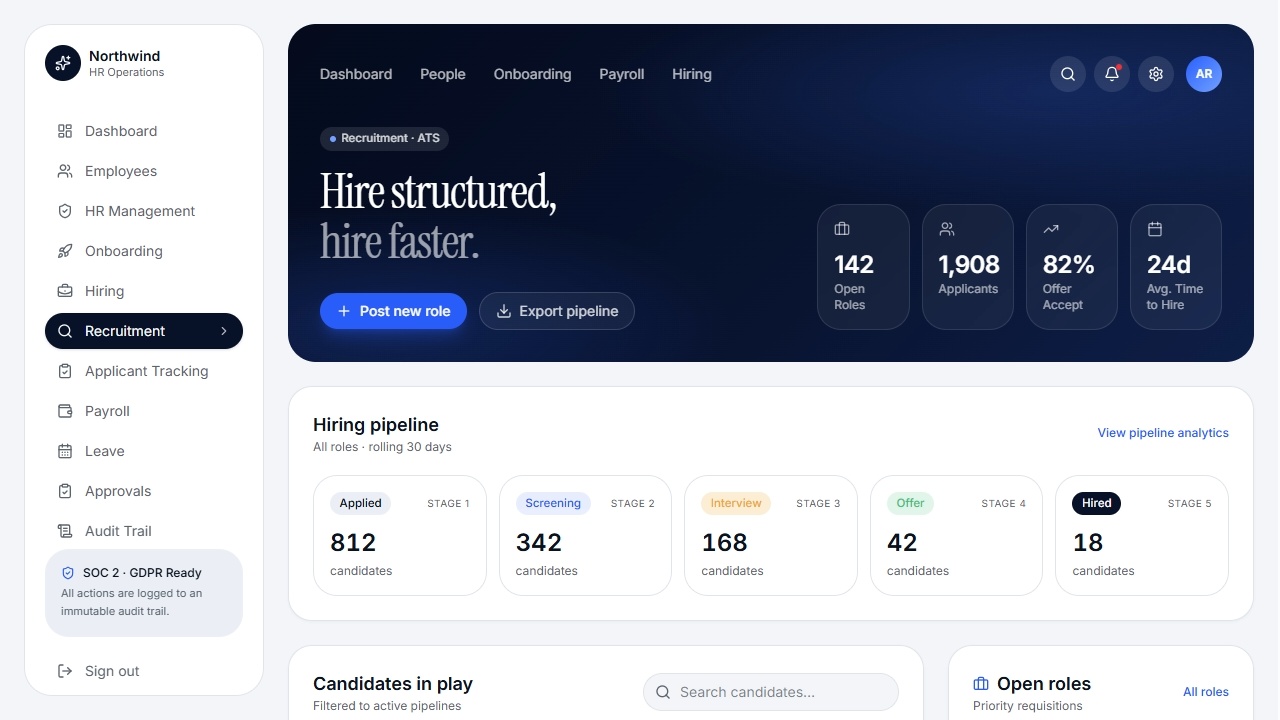1280x720 pixels.
Task: Click the 1,908 Applicants stat card
Action: [x=968, y=267]
